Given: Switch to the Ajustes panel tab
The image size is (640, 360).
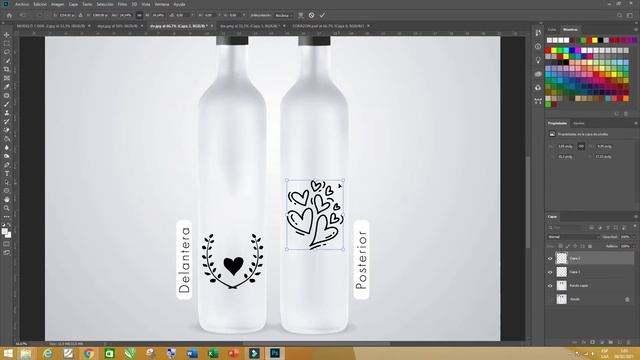Looking at the screenshot, I should pos(579,123).
